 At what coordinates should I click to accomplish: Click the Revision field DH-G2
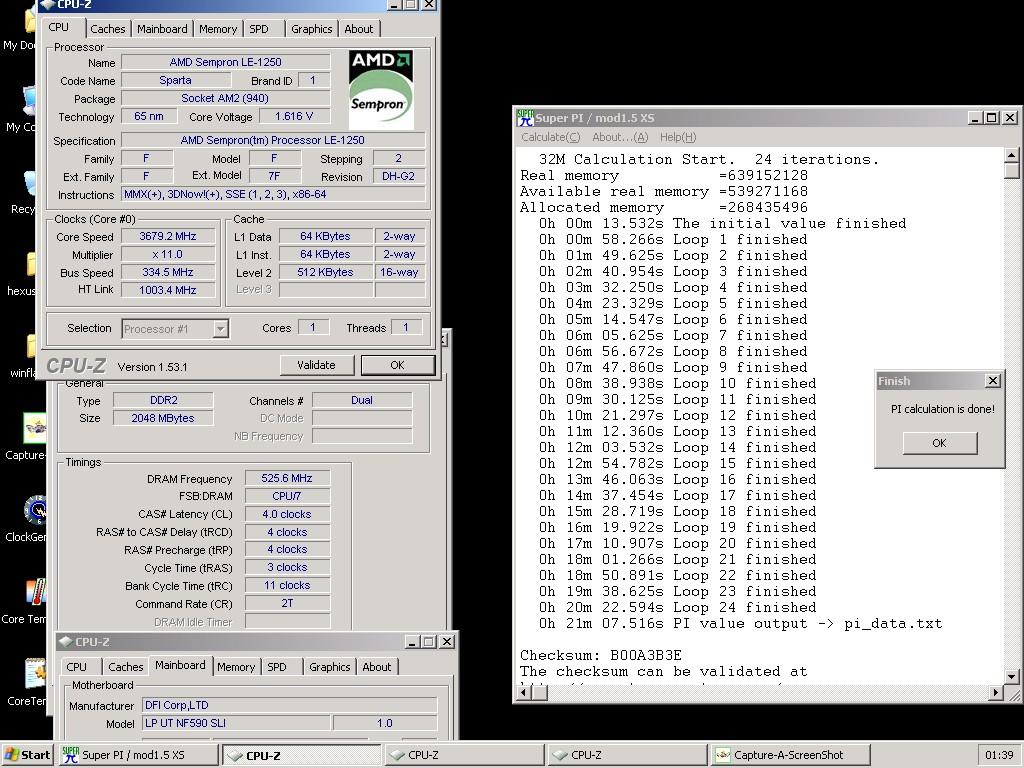coord(398,176)
